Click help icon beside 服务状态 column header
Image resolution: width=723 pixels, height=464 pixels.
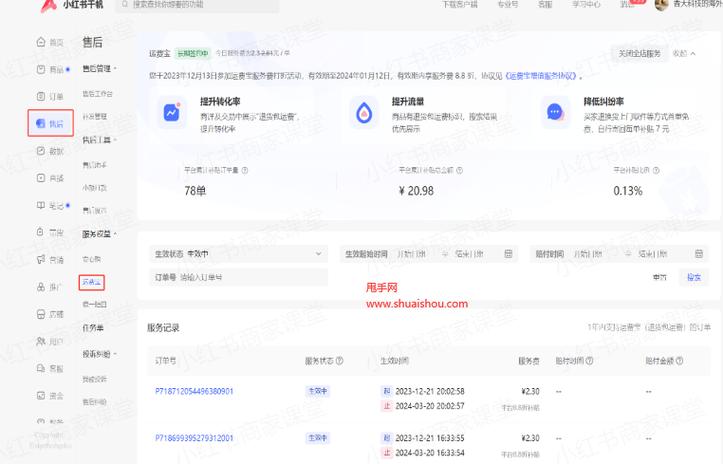pyautogui.click(x=341, y=360)
